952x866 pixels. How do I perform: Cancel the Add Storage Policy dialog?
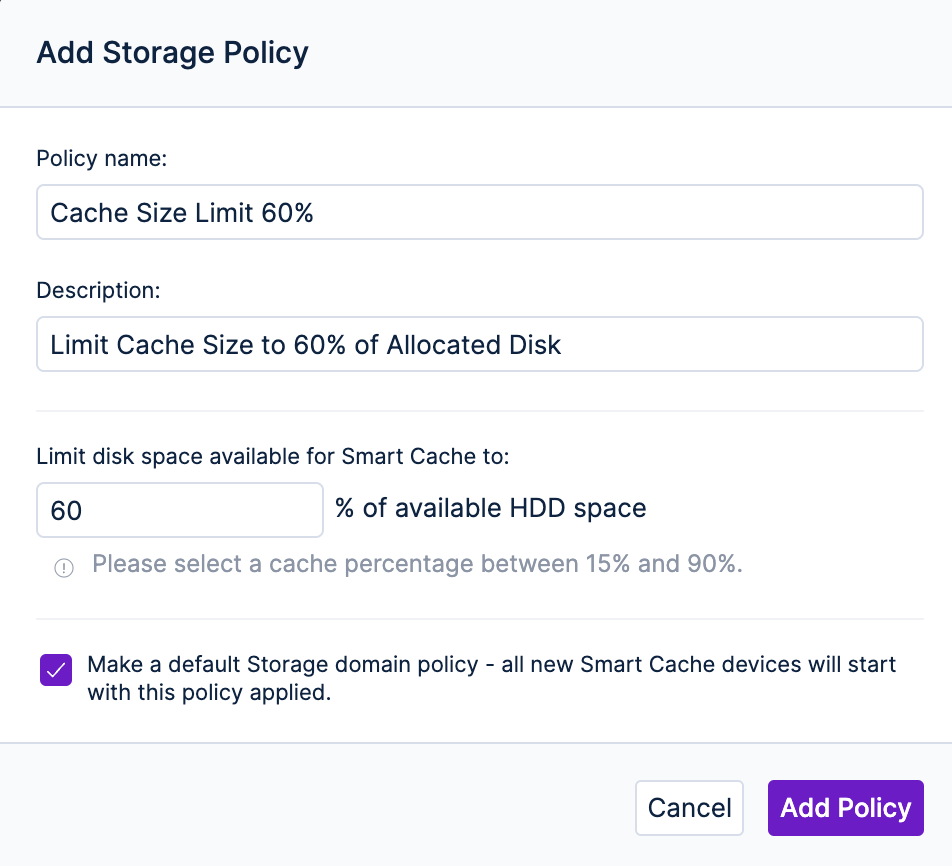click(689, 808)
